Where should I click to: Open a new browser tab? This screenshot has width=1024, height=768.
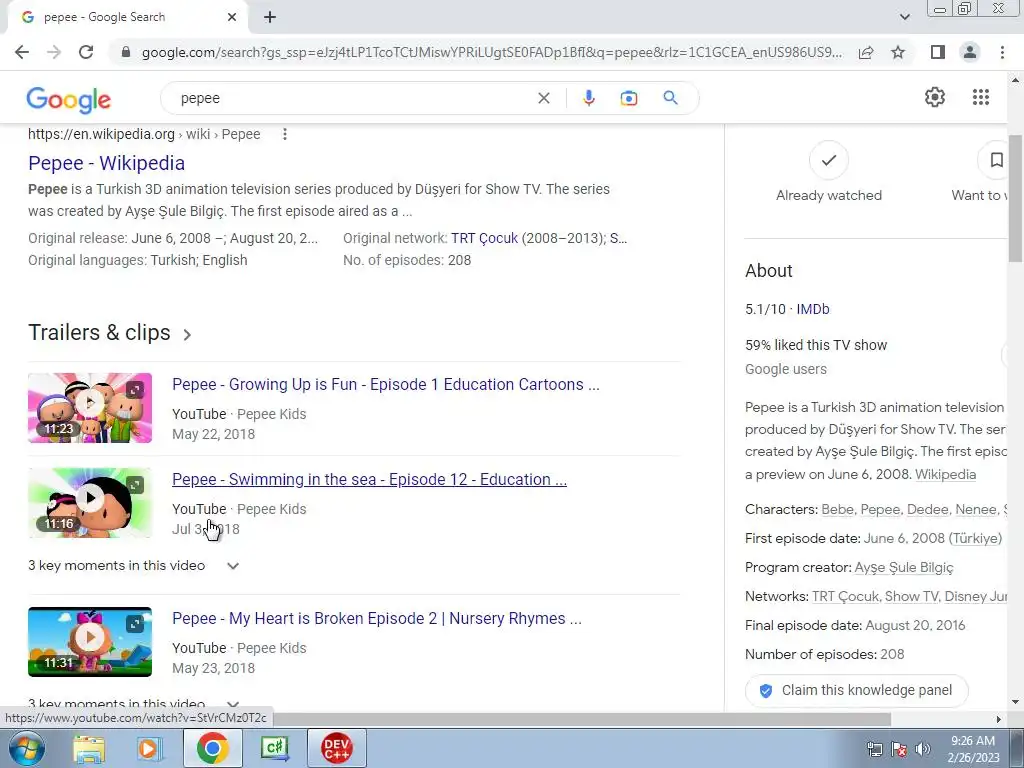(270, 18)
